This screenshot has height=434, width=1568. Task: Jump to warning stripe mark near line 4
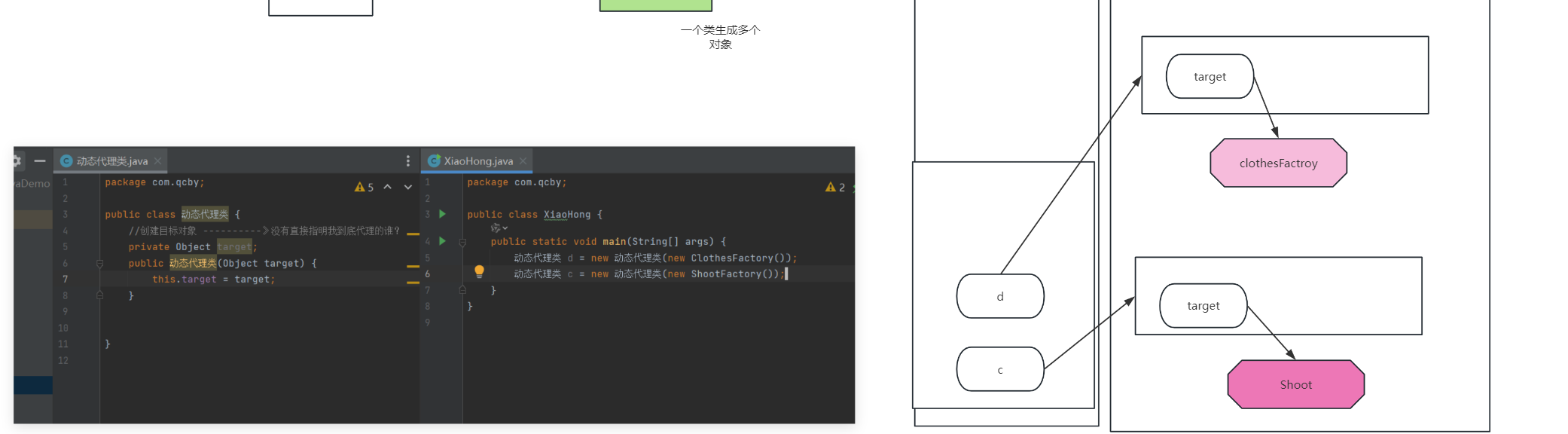[413, 234]
